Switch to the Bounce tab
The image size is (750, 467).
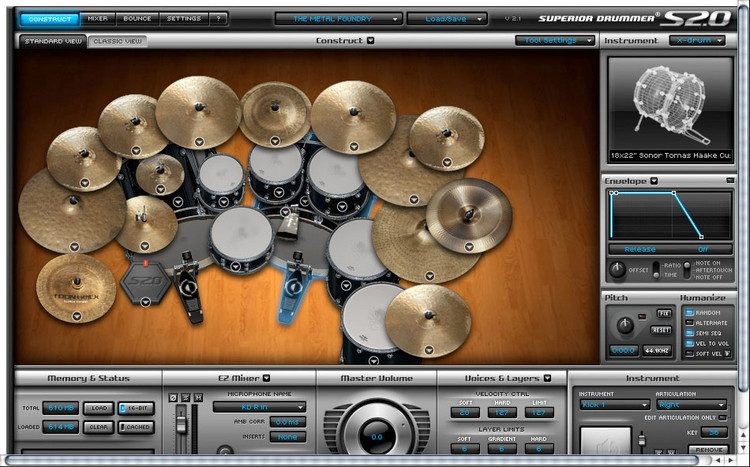[x=137, y=19]
